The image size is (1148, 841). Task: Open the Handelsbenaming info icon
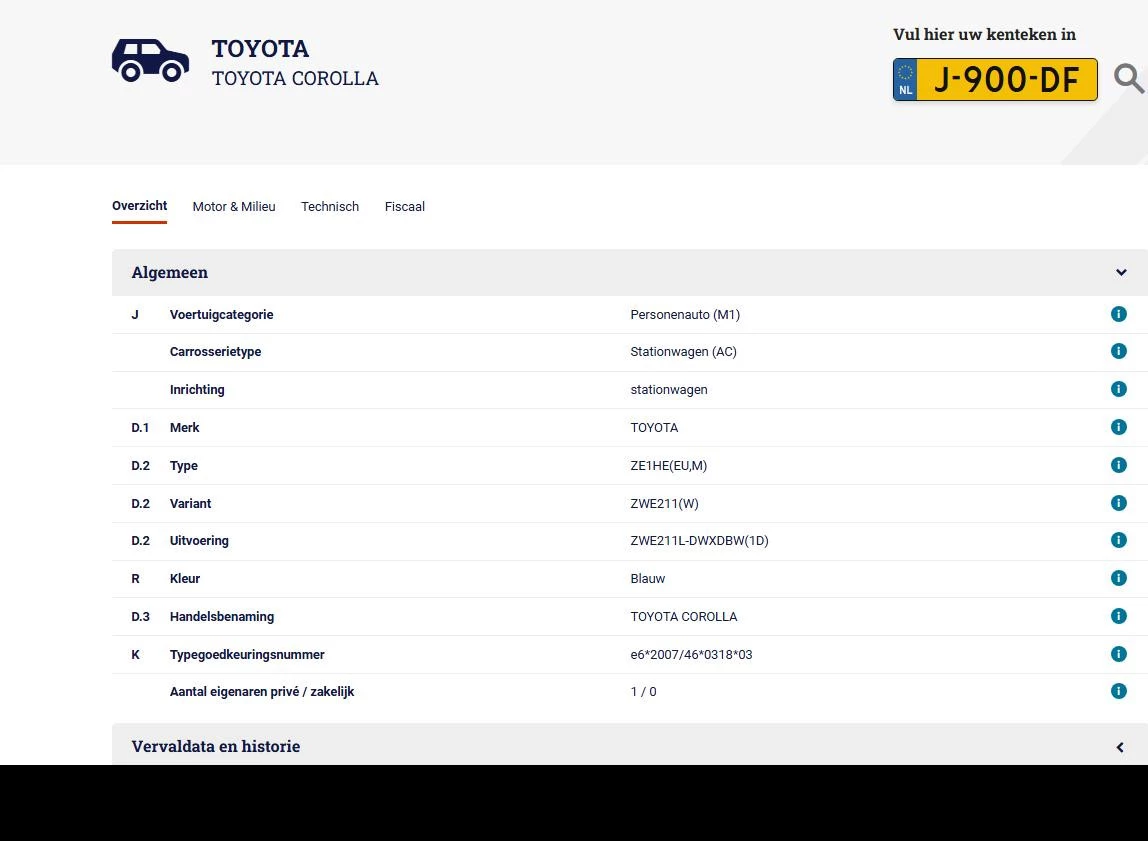1119,616
